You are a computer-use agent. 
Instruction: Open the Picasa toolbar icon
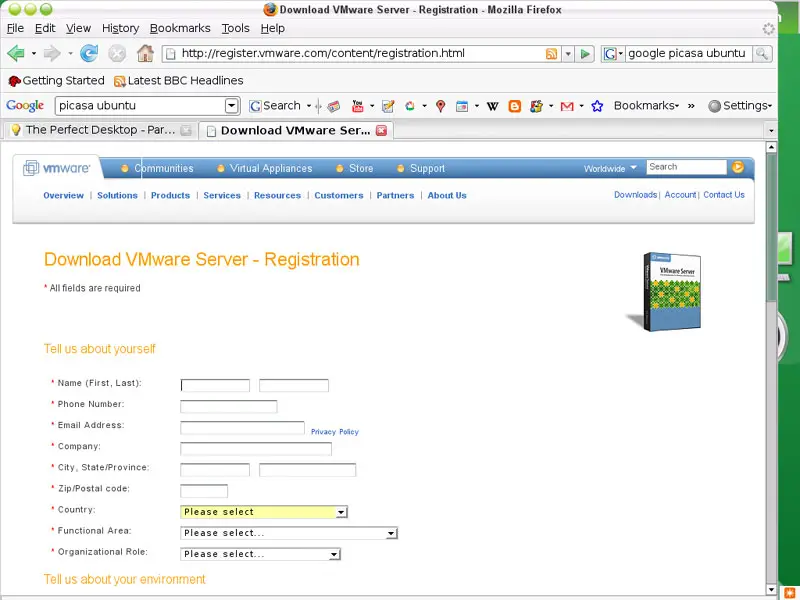[410, 106]
